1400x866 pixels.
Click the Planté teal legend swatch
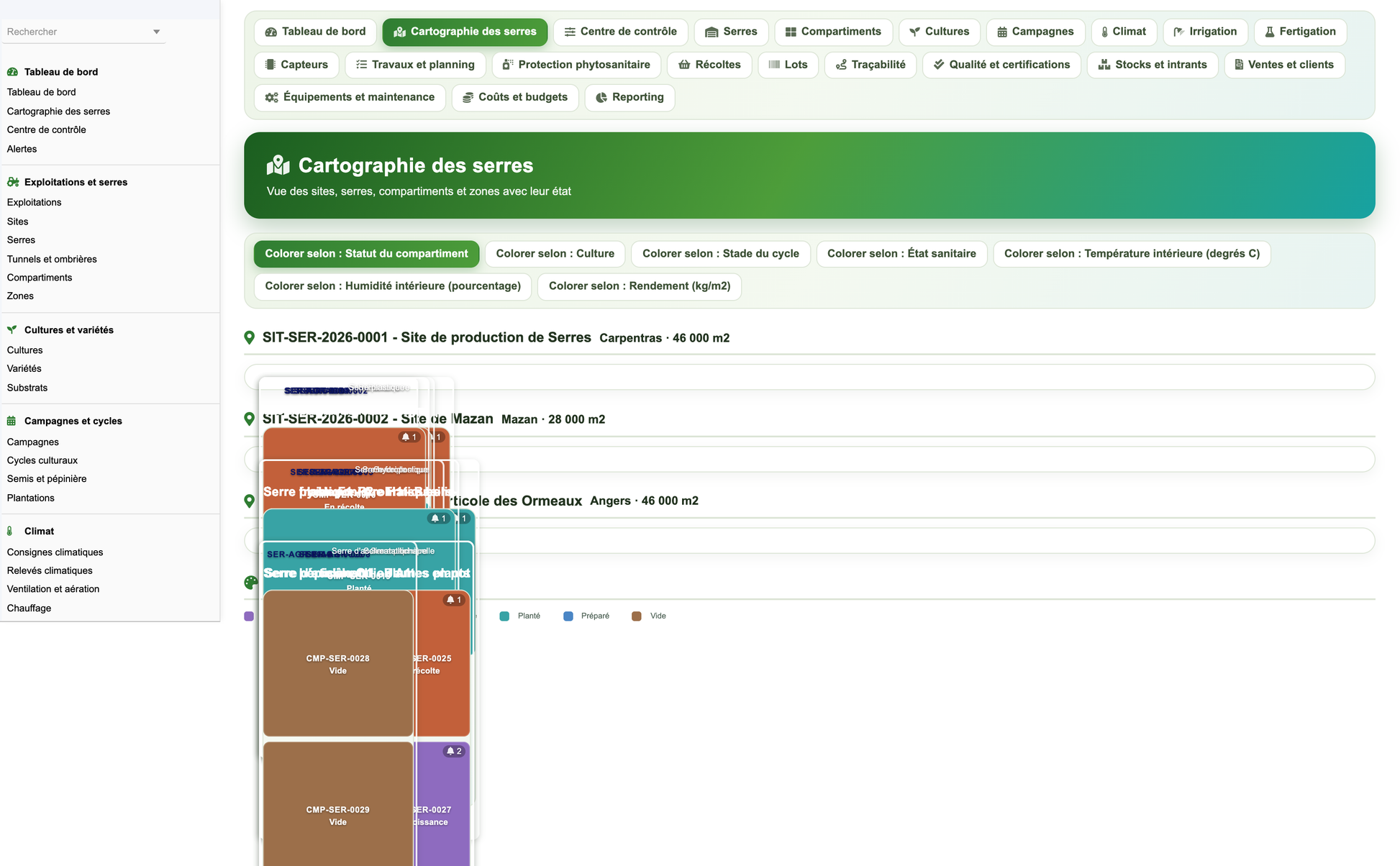504,616
